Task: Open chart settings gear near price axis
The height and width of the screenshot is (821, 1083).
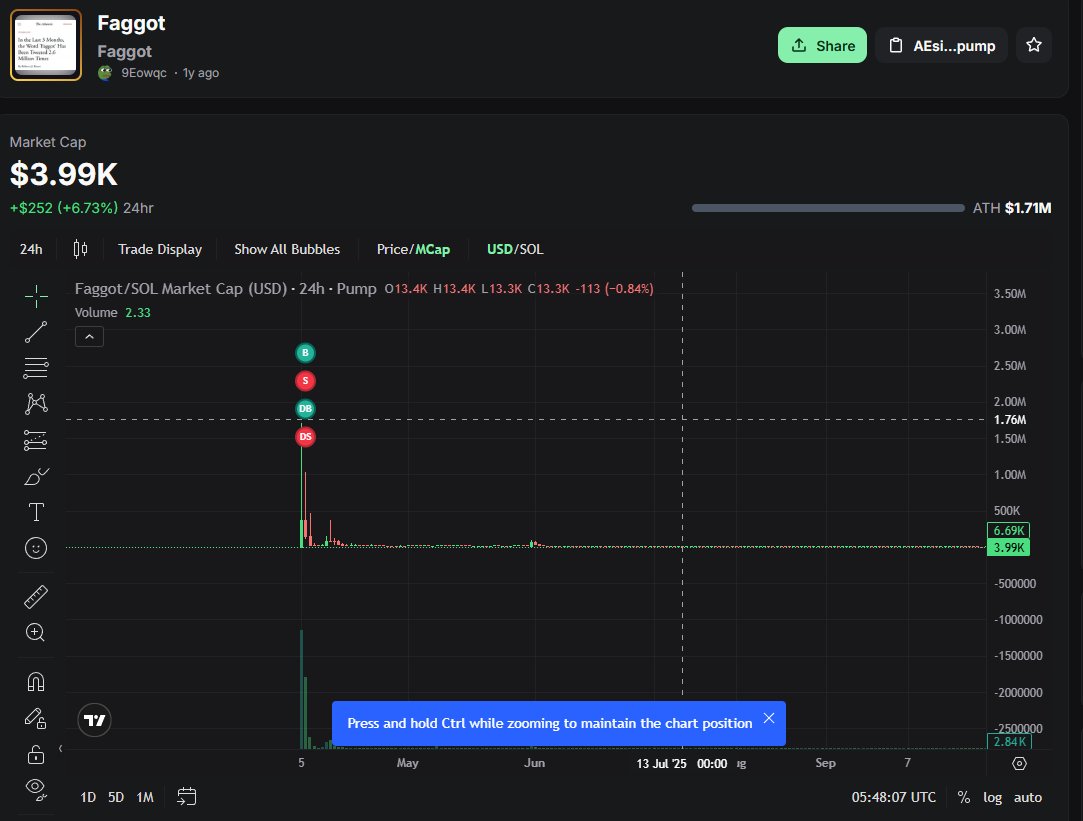Action: [x=1019, y=763]
